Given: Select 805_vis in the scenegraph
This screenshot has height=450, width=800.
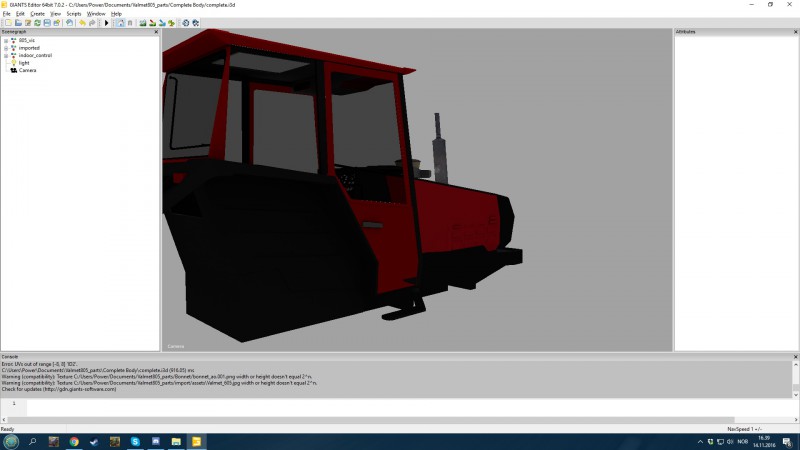Looking at the screenshot, I should click(27, 40).
